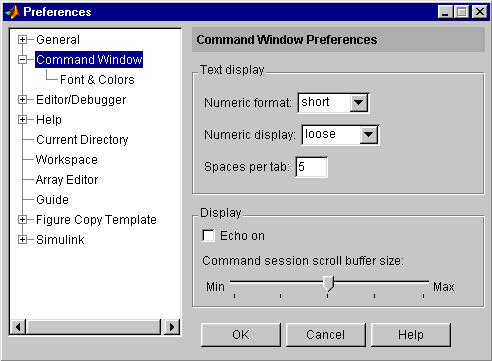Viewport: 492px width, 361px height.
Task: Expand the Simulink preferences node
Action: click(22, 240)
